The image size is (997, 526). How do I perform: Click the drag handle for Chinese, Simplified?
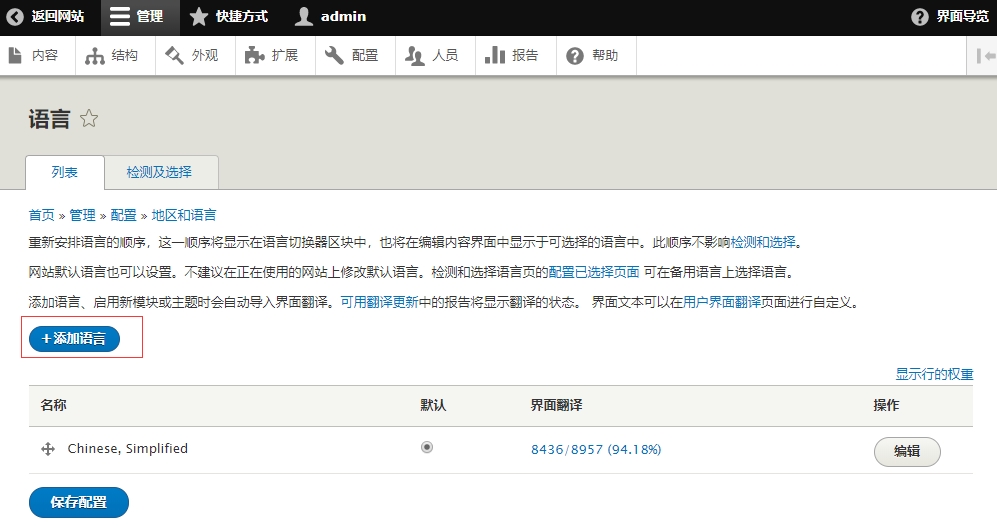tap(47, 450)
